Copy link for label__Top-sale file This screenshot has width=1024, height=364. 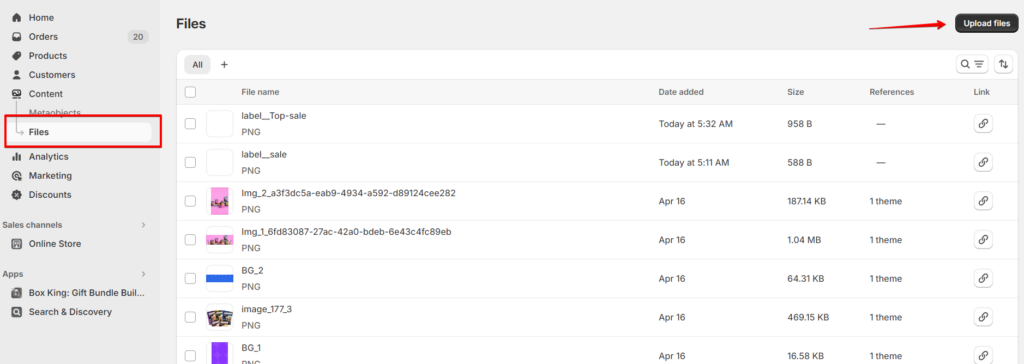coord(983,124)
